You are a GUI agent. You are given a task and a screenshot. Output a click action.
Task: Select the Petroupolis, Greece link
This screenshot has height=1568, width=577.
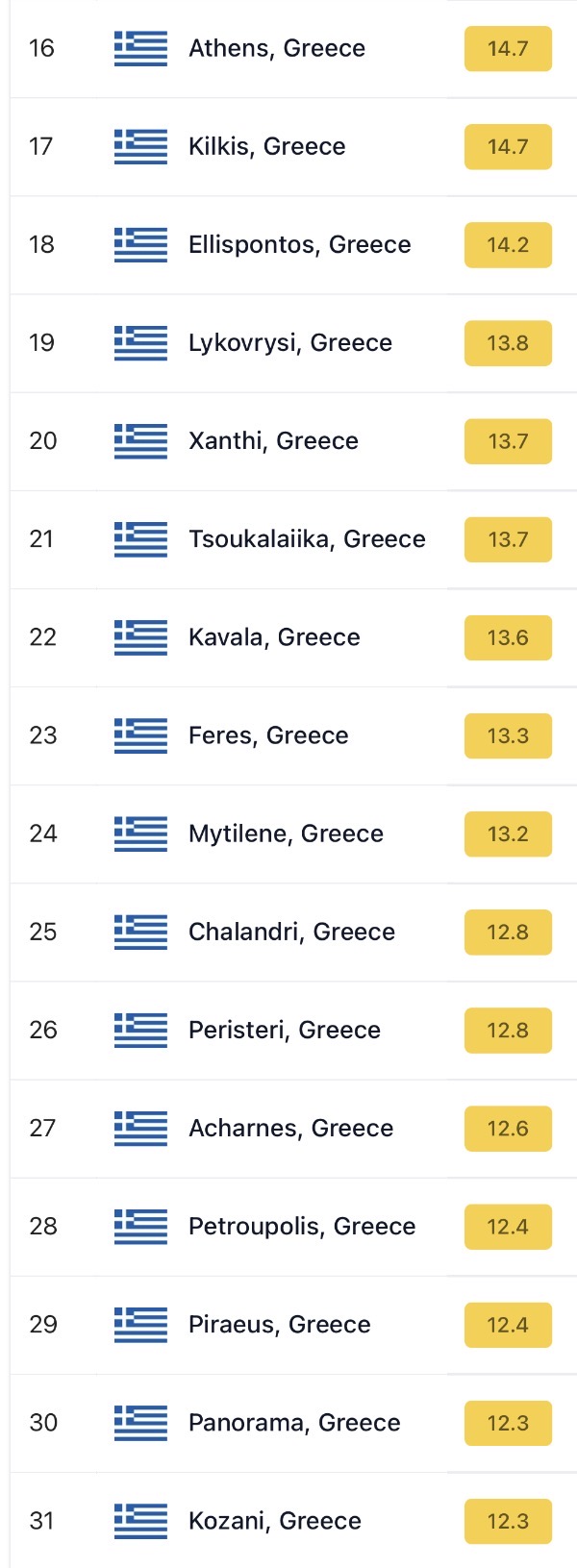[302, 1226]
